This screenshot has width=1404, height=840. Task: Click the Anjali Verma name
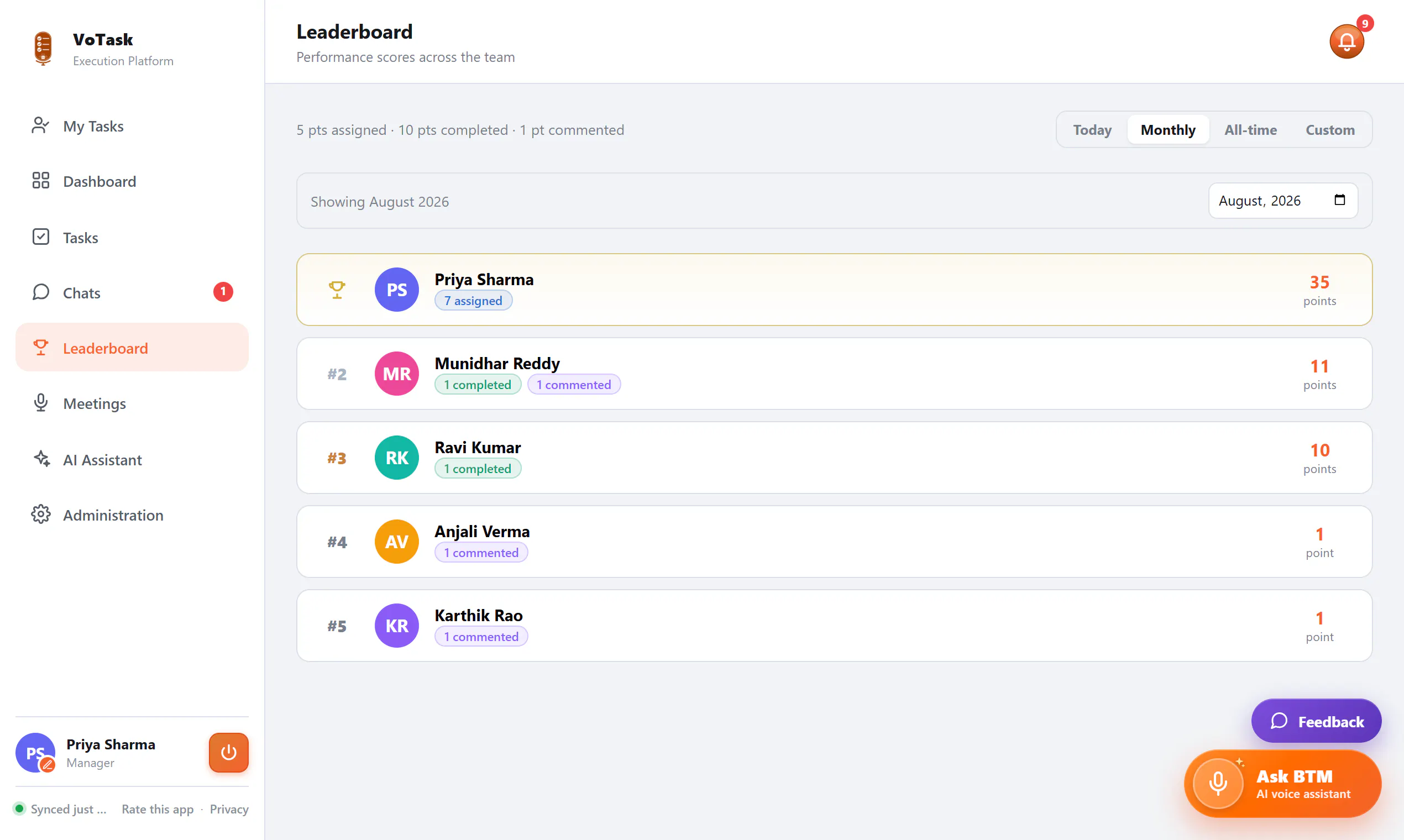483,531
